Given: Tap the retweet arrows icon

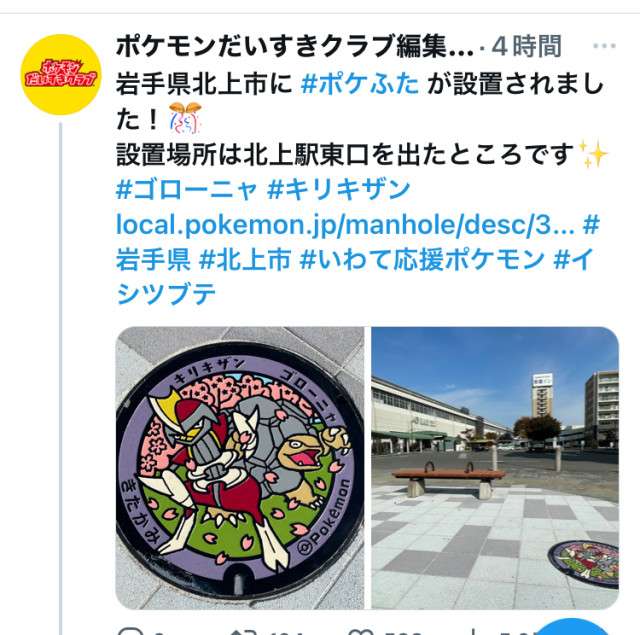Looking at the screenshot, I should coord(244,631).
